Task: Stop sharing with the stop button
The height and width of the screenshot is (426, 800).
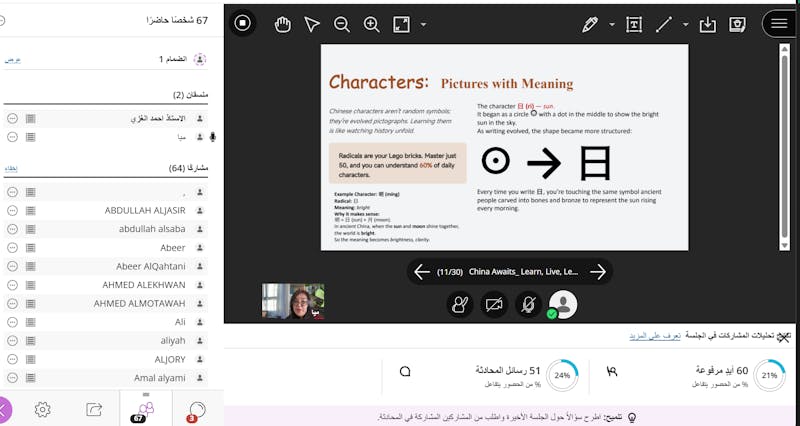Action: 242,24
